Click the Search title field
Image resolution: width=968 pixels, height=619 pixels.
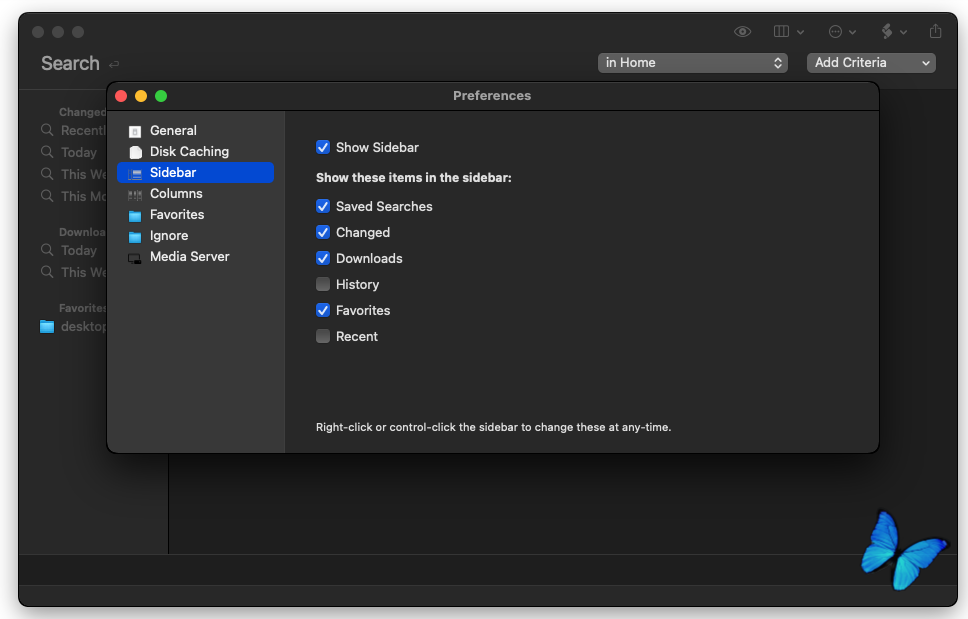[x=70, y=63]
